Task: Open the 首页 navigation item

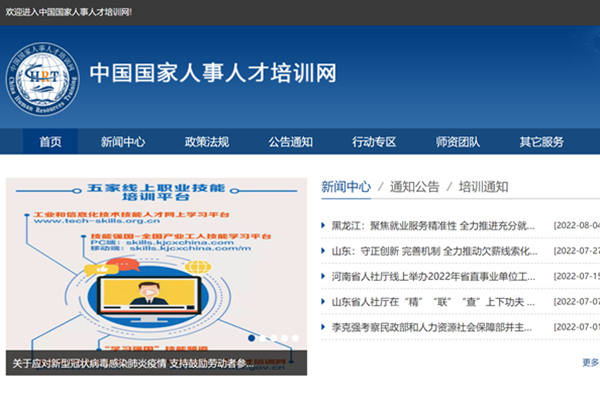Action: pos(50,142)
